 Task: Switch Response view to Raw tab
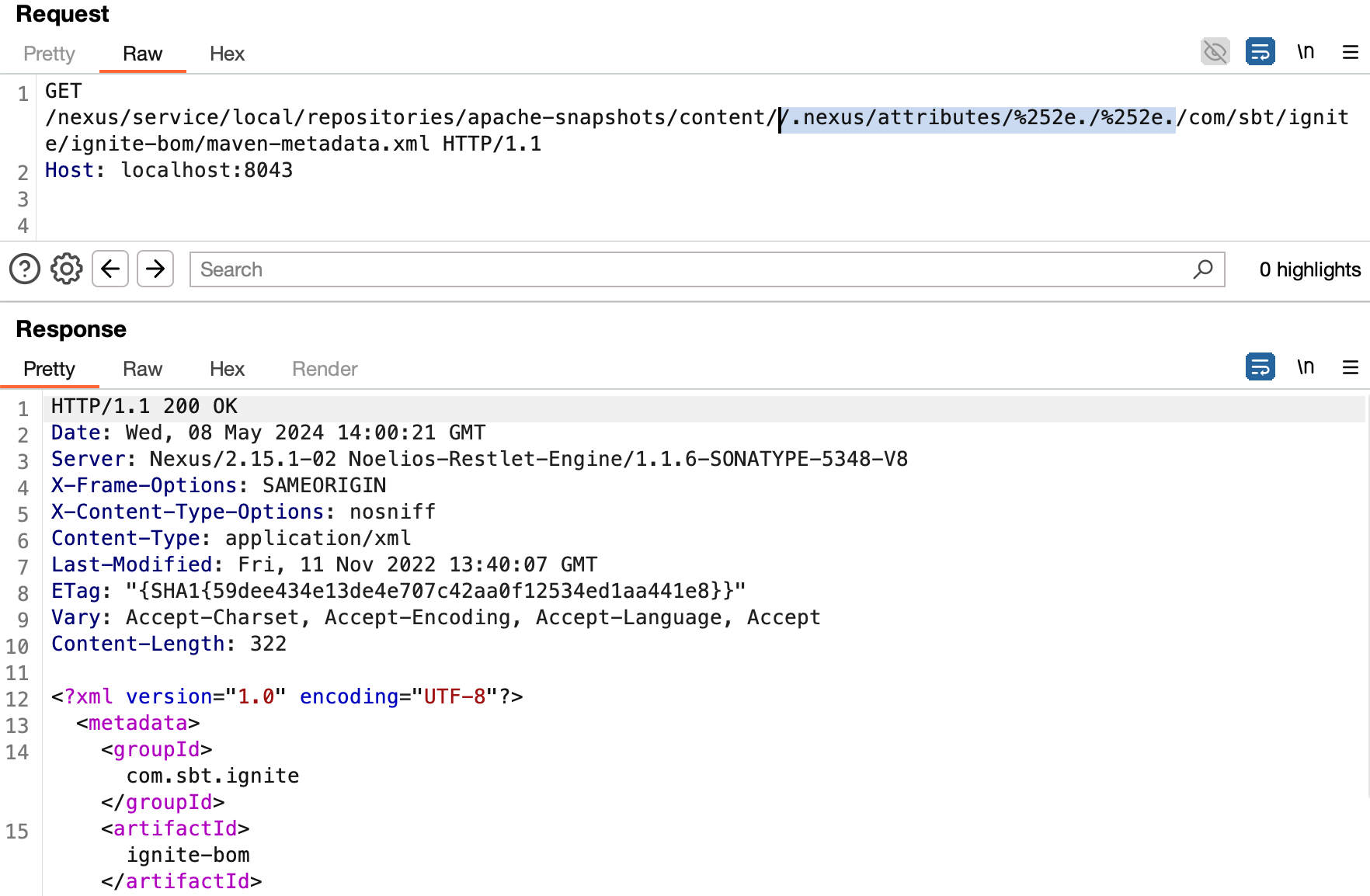142,369
